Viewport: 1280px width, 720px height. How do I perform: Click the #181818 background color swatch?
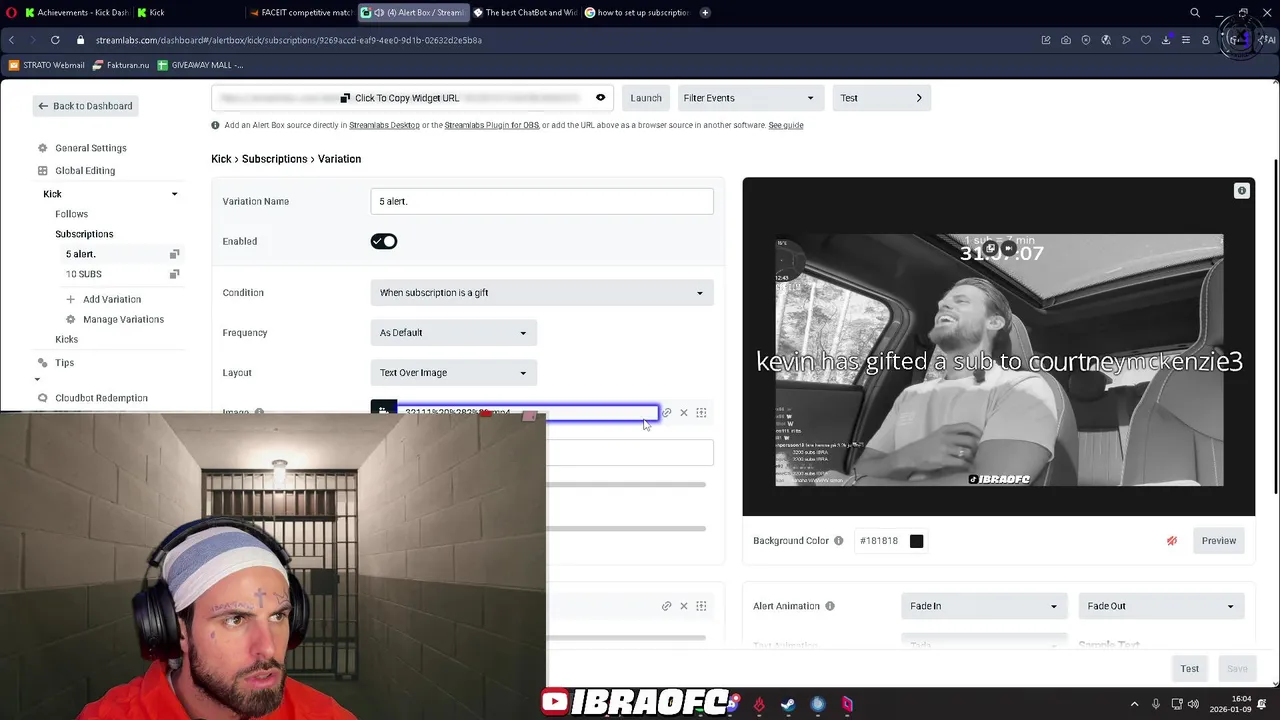(x=916, y=541)
